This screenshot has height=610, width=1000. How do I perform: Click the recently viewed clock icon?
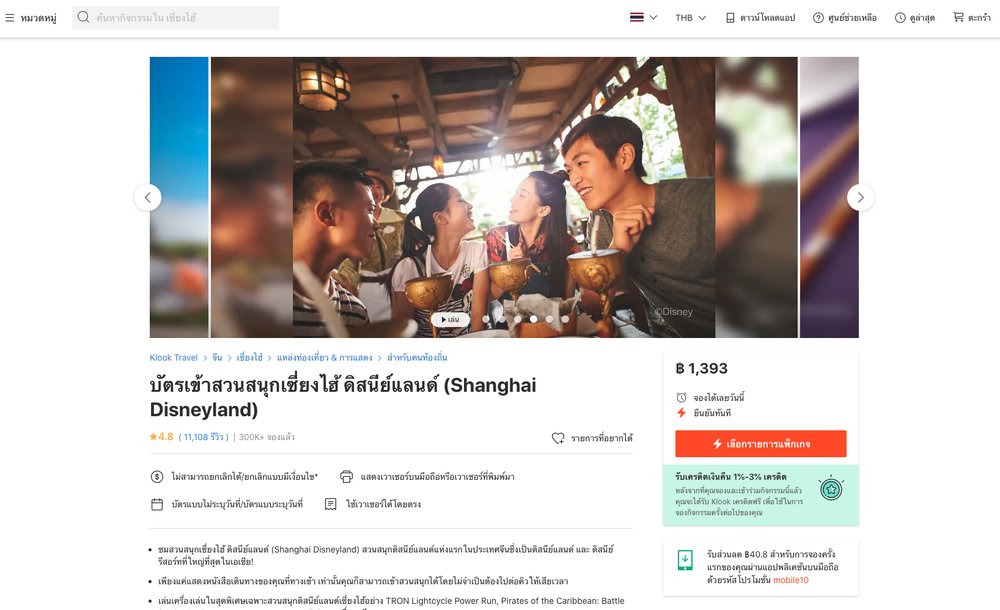click(900, 18)
